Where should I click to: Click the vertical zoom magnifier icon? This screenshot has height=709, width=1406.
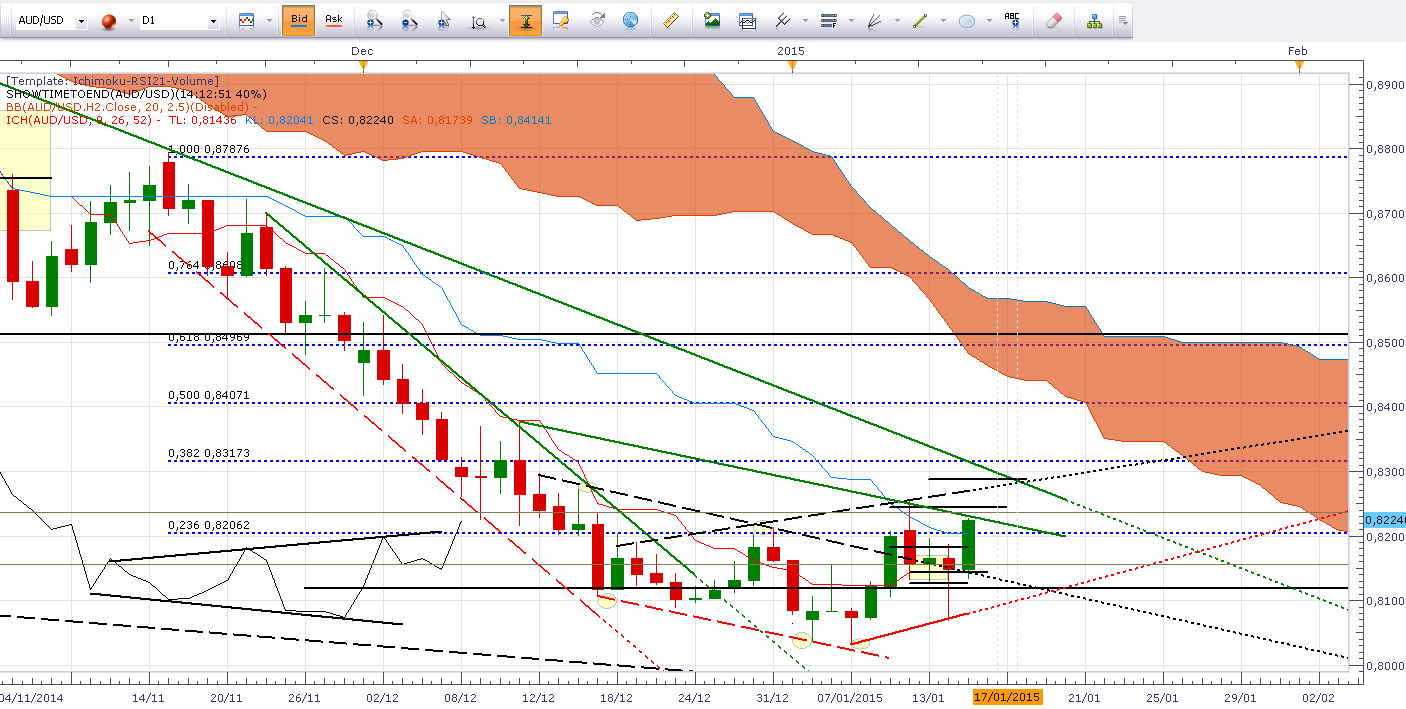(x=479, y=20)
